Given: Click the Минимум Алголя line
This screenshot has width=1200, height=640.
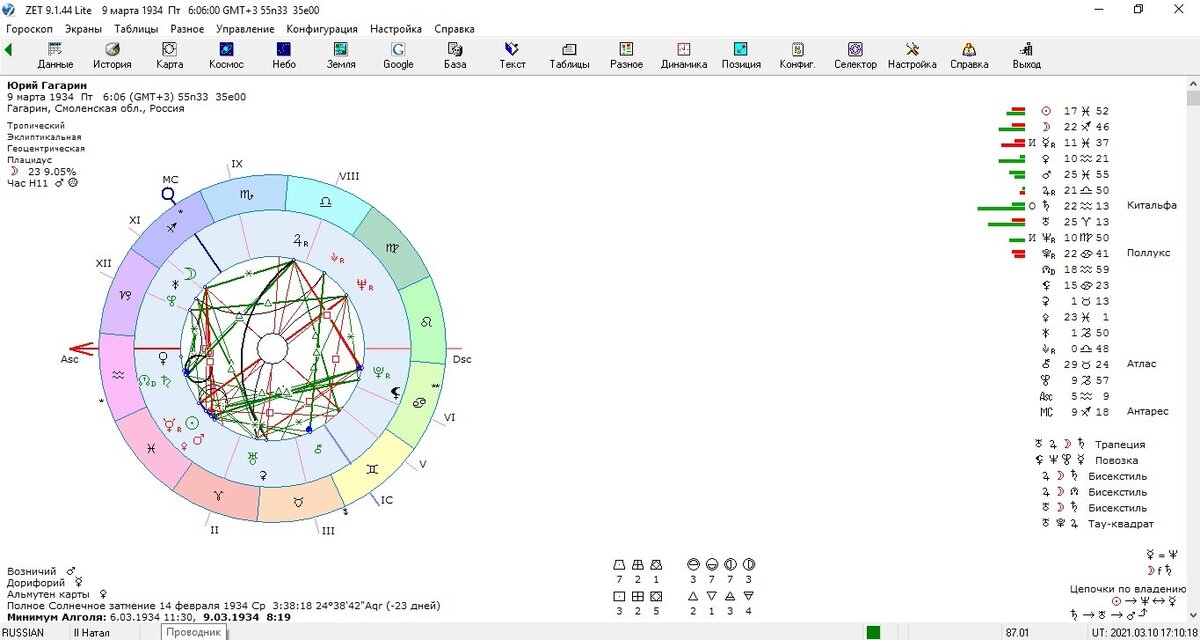Looking at the screenshot, I should (x=148, y=618).
